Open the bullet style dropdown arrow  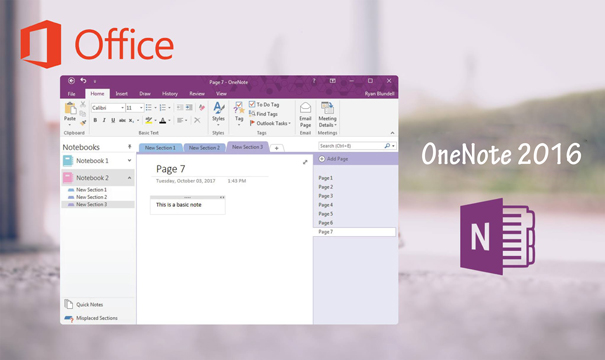click(x=155, y=108)
